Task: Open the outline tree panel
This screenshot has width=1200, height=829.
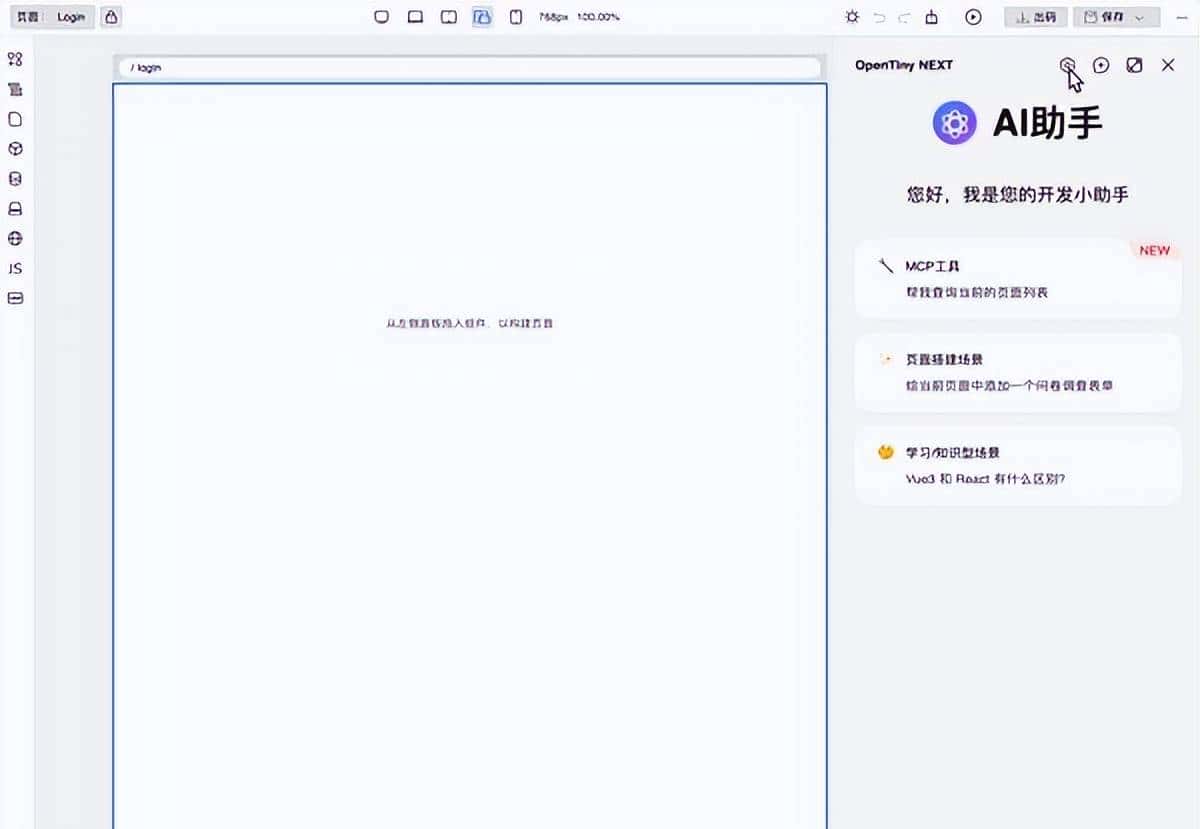Action: pos(15,89)
